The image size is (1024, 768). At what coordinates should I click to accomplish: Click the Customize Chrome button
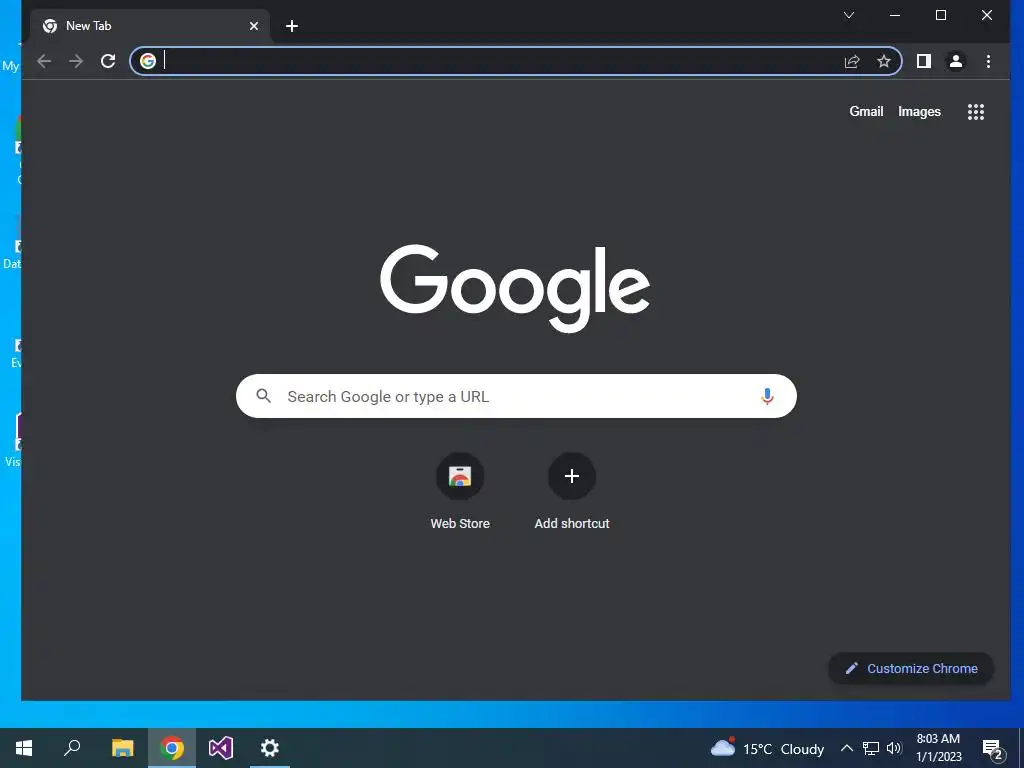coord(911,668)
